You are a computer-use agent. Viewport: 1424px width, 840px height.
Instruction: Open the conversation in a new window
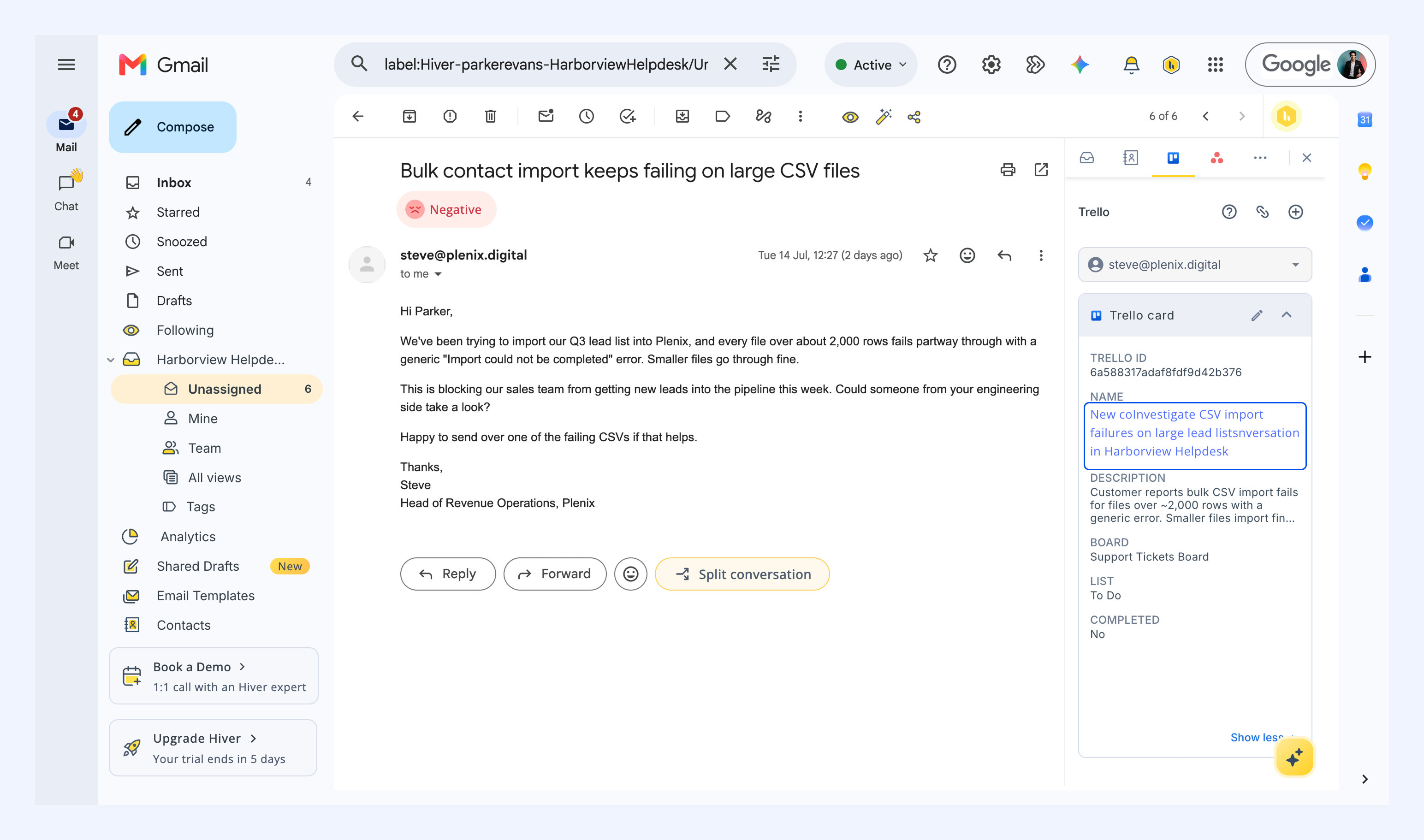click(1041, 170)
